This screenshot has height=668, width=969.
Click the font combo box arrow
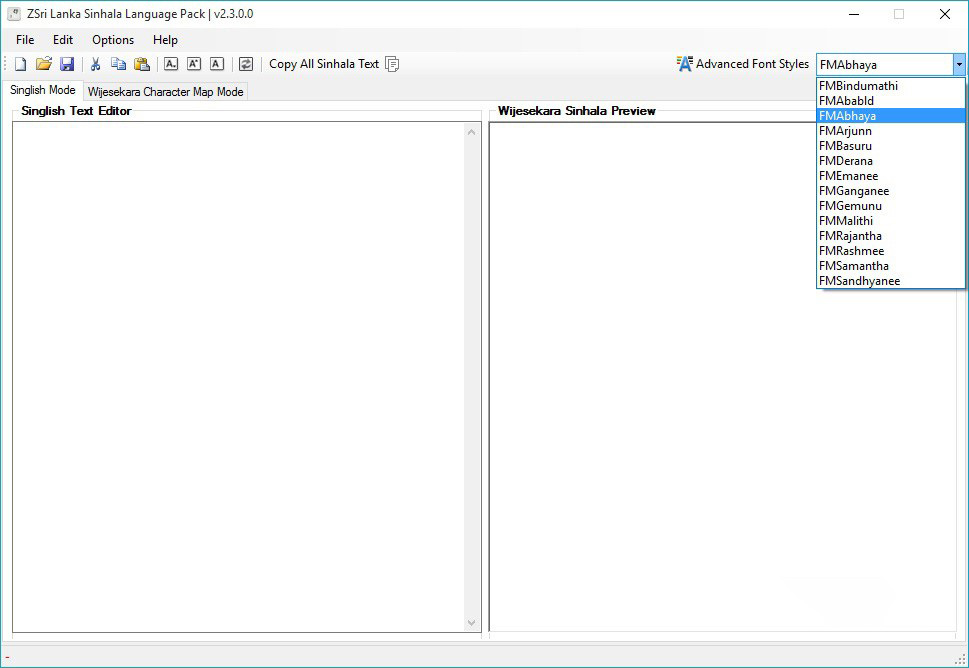(x=958, y=63)
